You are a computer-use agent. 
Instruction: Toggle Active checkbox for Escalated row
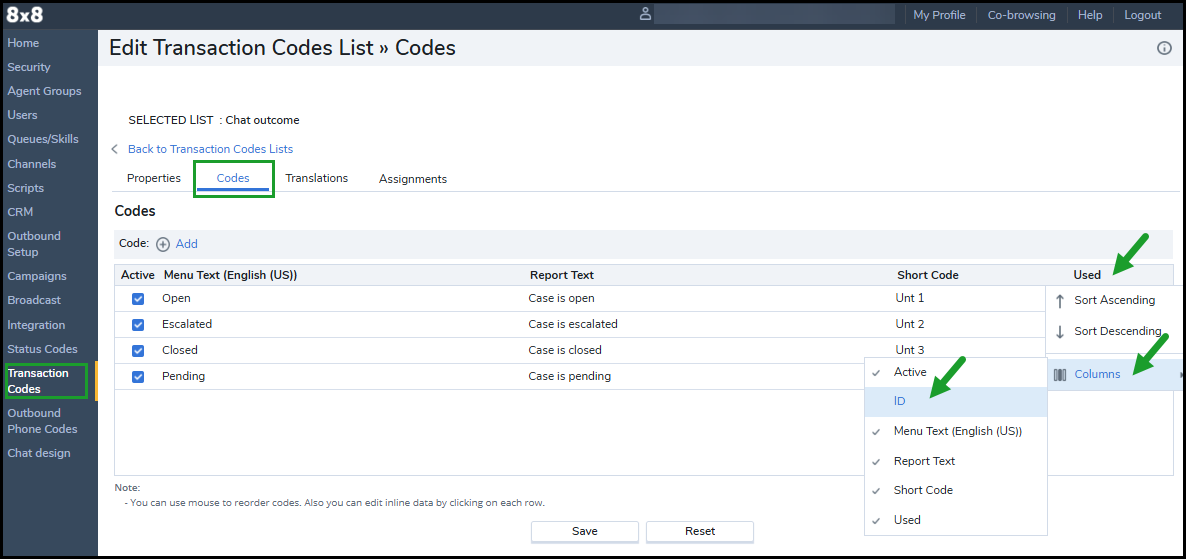click(138, 325)
